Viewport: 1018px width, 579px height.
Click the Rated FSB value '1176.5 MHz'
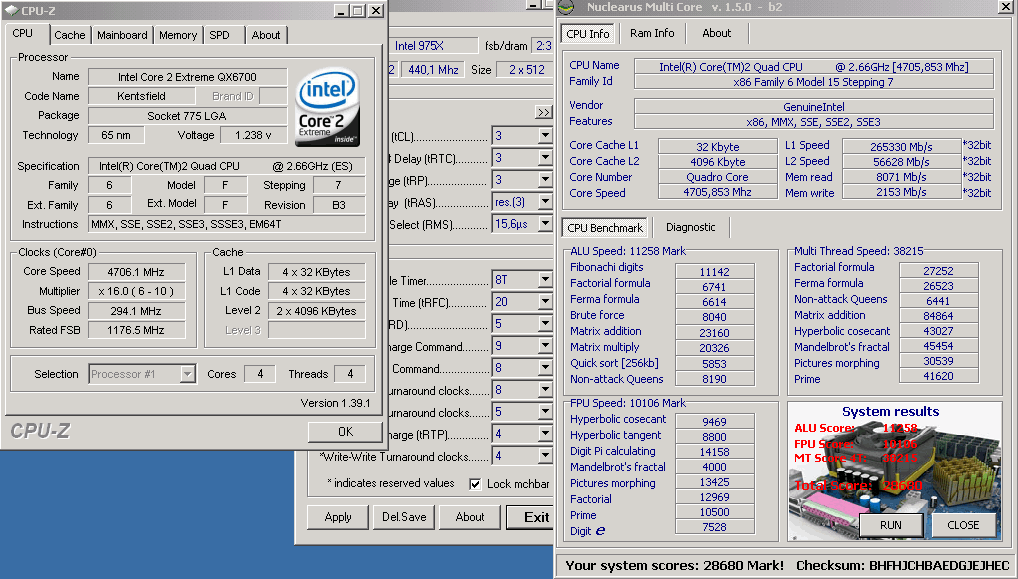tap(136, 330)
